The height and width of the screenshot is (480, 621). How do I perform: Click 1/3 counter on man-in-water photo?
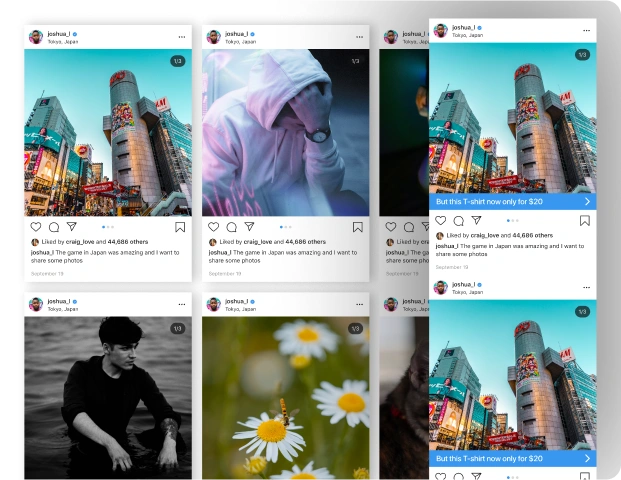178,328
